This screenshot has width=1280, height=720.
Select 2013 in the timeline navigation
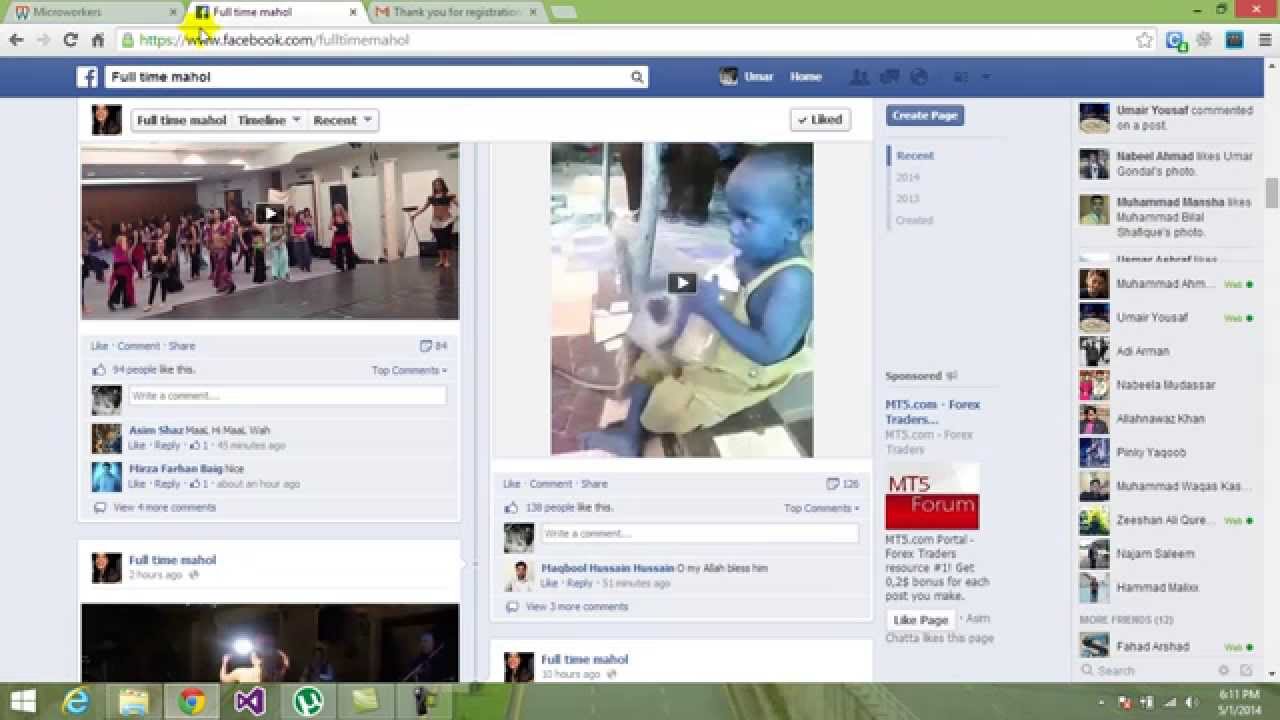click(908, 199)
